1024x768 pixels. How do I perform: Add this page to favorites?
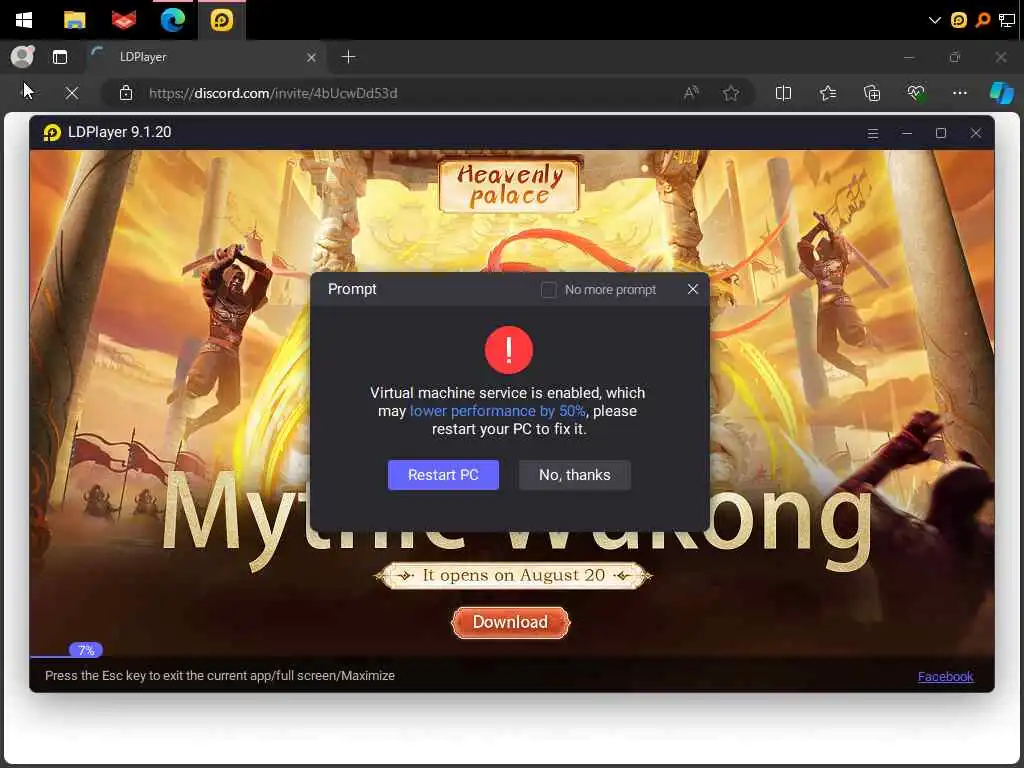tap(731, 93)
